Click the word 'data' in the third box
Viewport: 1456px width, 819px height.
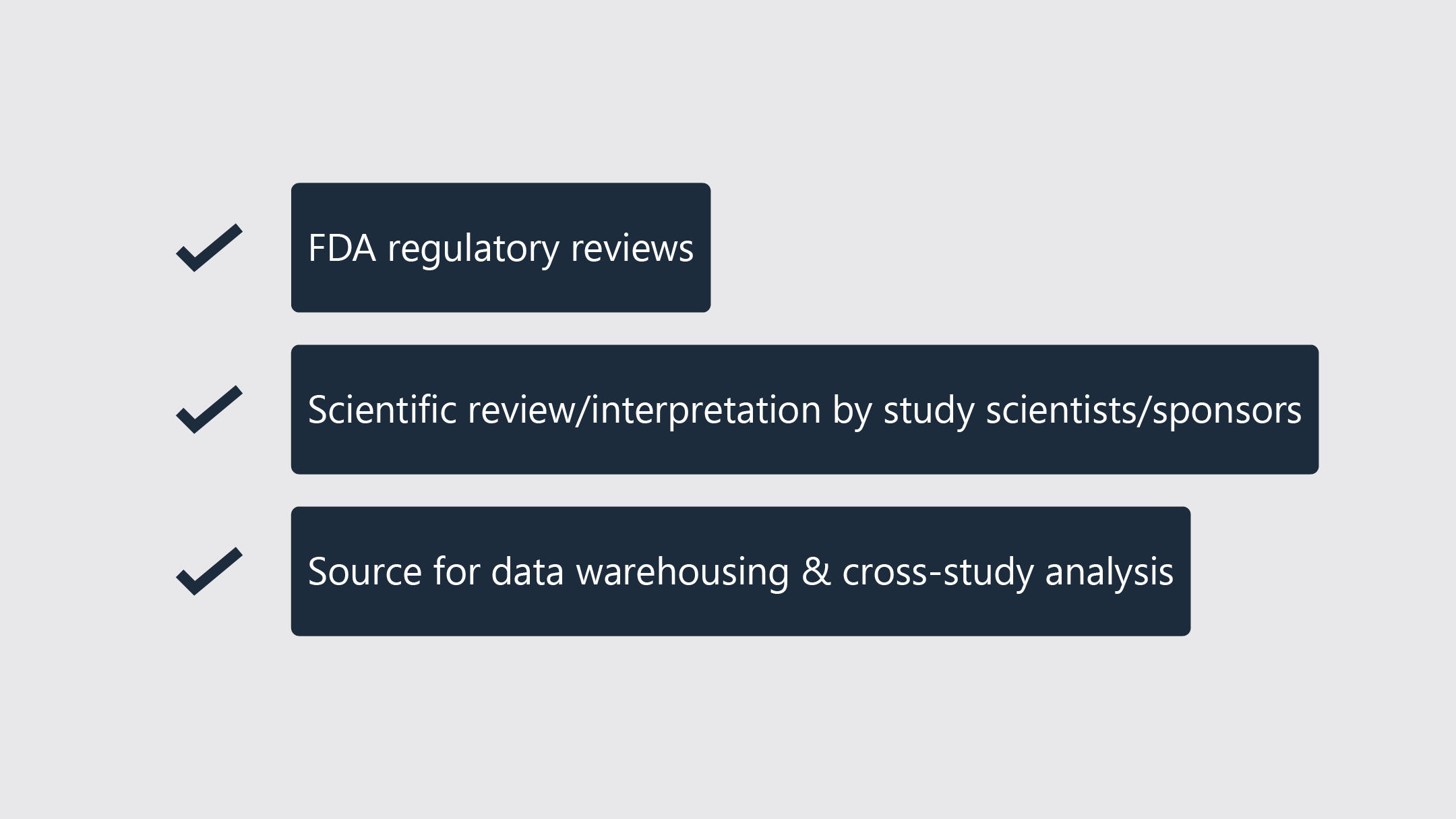(x=527, y=572)
